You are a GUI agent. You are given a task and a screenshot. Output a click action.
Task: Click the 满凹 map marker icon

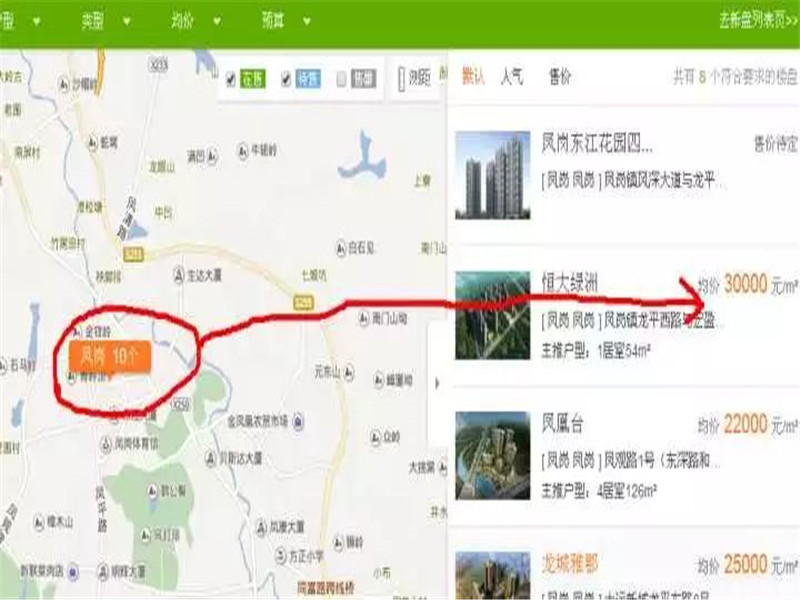[212, 156]
